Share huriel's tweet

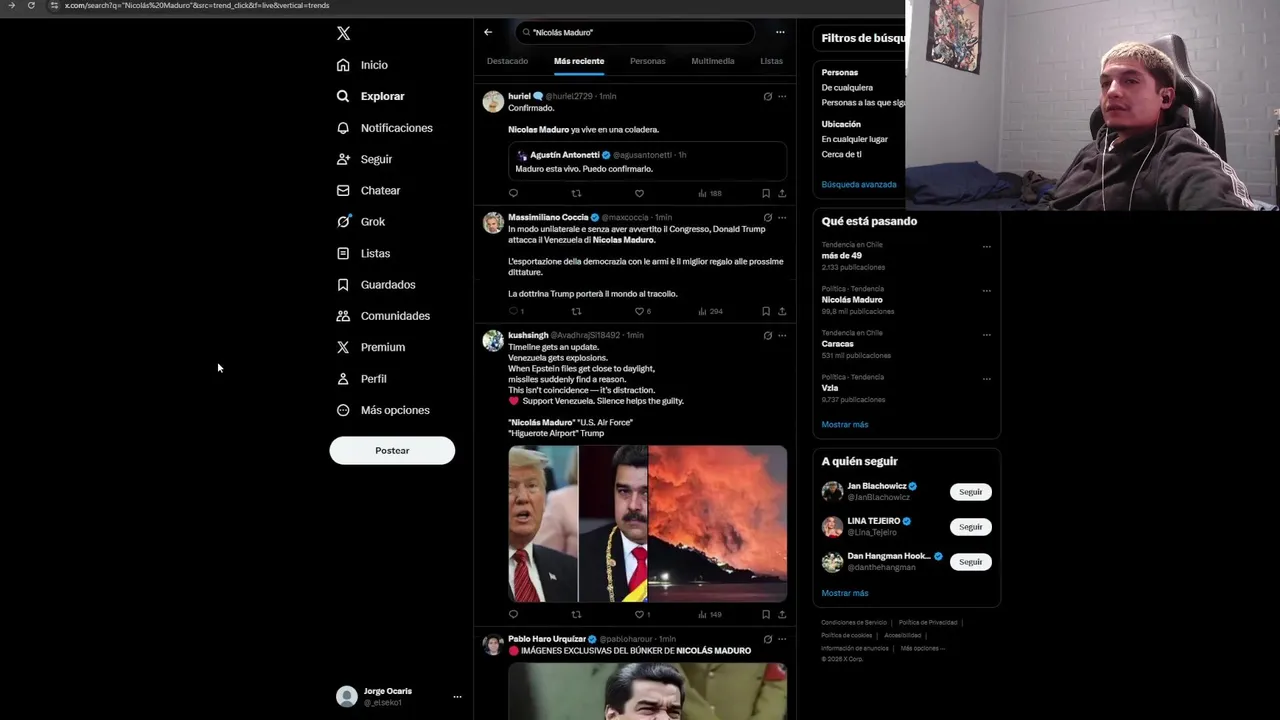[x=782, y=193]
